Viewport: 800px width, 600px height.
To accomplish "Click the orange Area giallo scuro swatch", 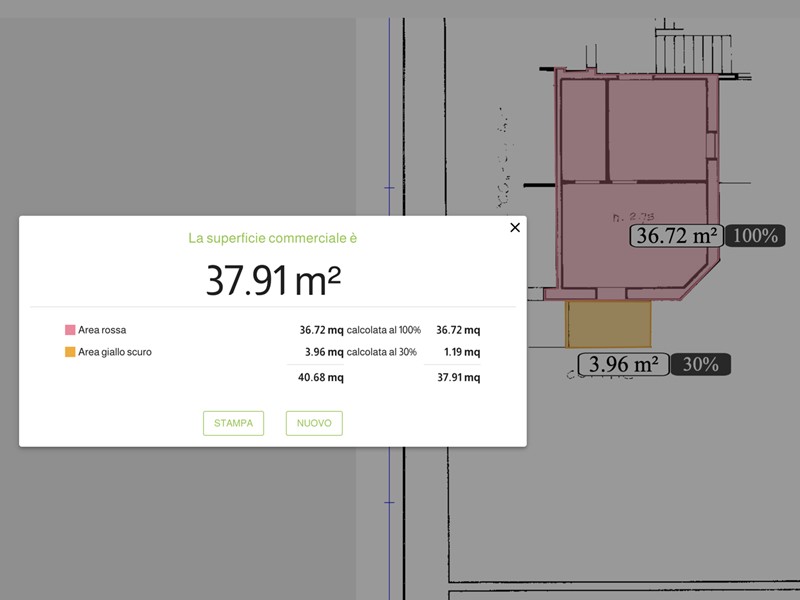I will (70, 352).
